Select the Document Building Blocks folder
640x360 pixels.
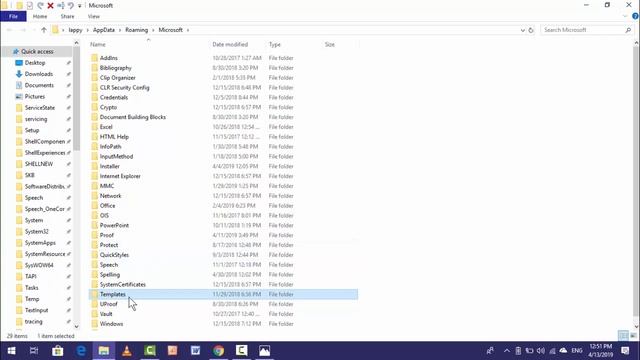133,117
